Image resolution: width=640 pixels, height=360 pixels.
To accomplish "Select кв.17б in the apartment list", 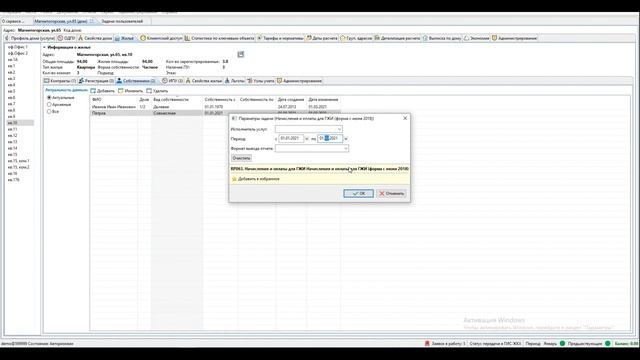I will (x=13, y=180).
